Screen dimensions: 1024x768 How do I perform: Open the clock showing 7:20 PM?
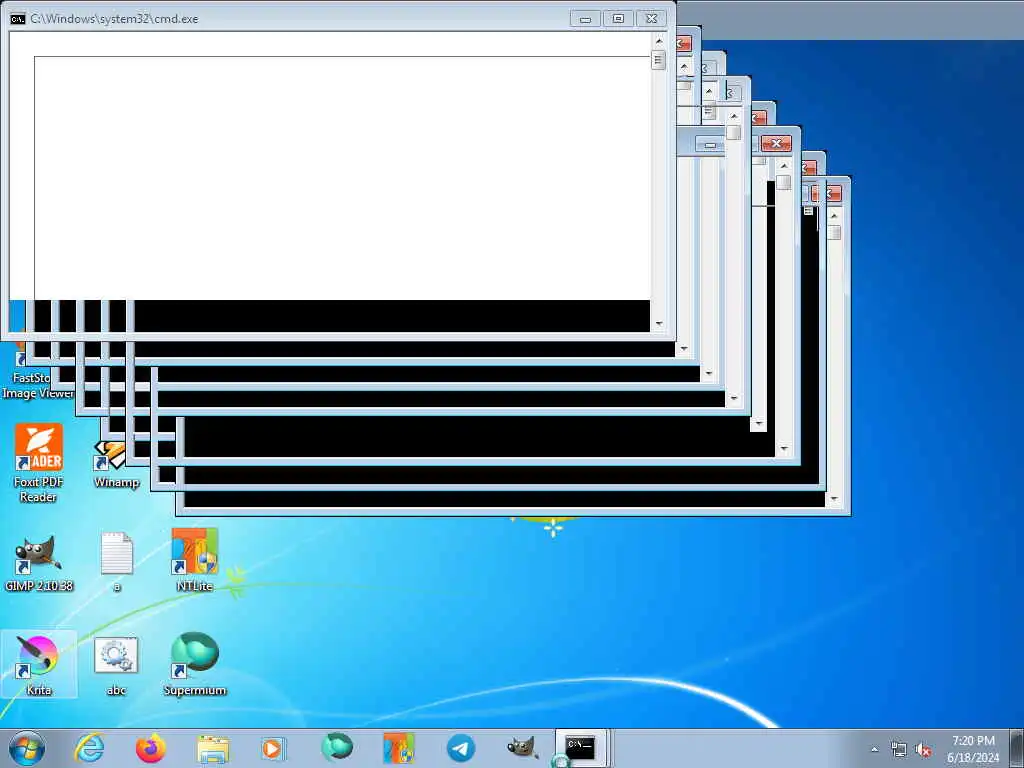(973, 748)
